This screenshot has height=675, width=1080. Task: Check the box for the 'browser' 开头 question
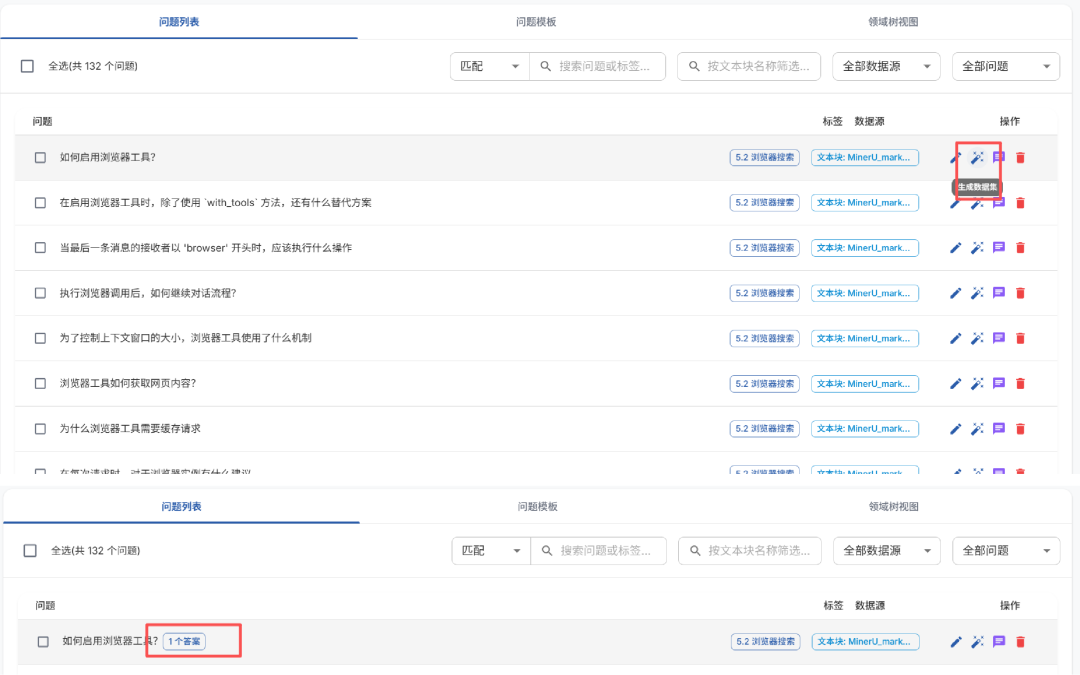click(41, 248)
